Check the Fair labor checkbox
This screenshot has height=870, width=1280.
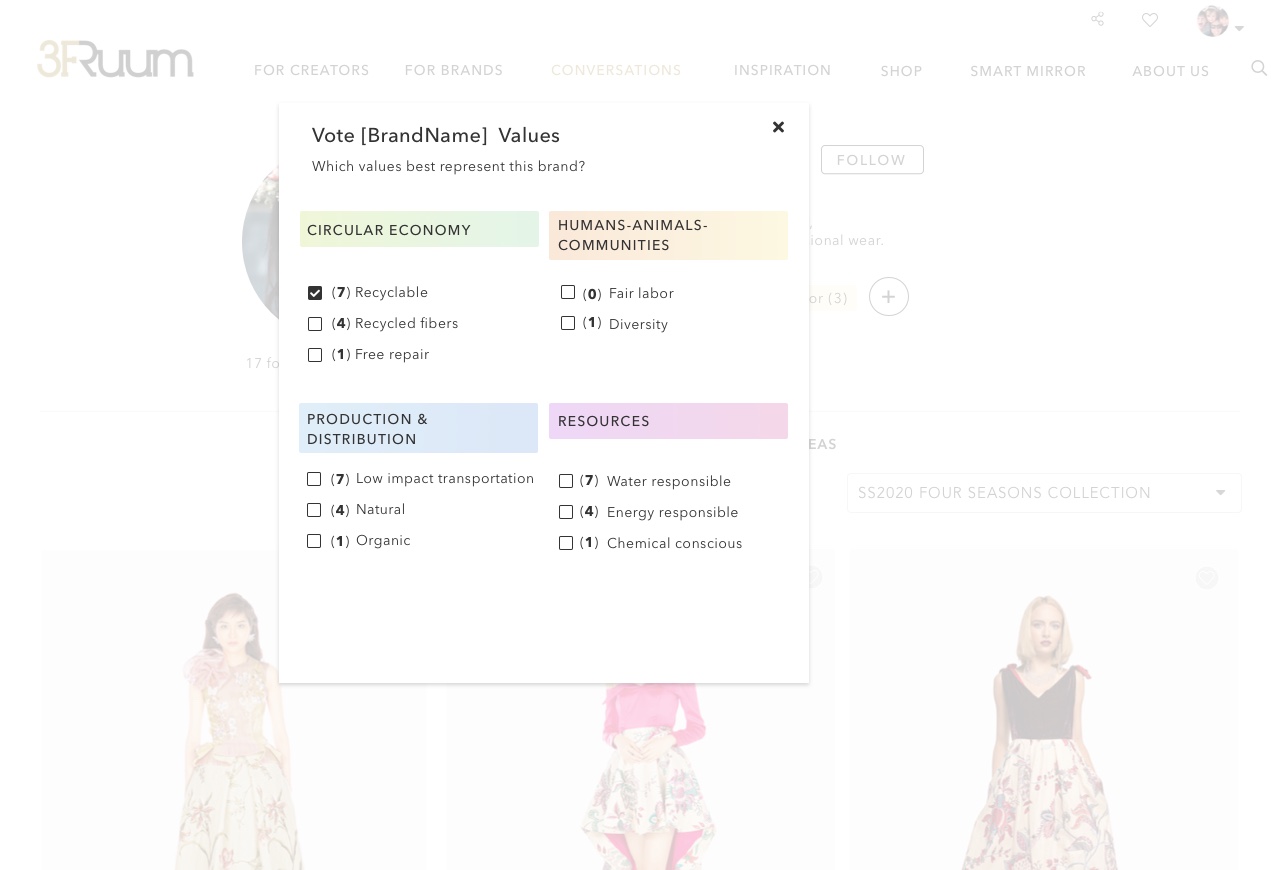point(568,292)
